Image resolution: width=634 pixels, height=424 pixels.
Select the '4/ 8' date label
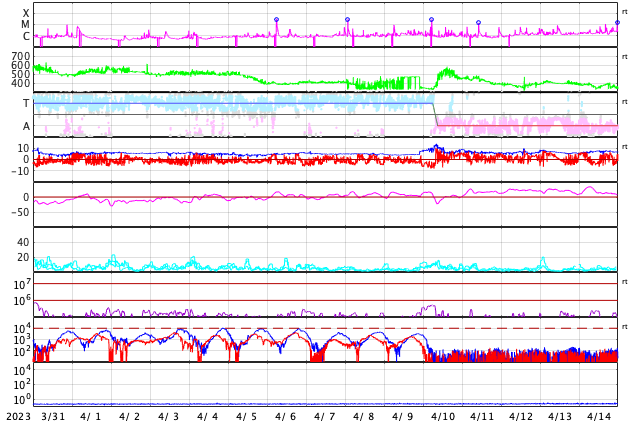[x=363, y=416]
